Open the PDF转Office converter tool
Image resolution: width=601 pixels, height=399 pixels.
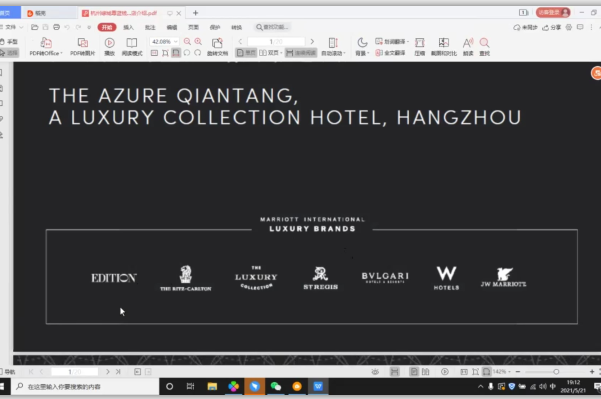tap(46, 47)
